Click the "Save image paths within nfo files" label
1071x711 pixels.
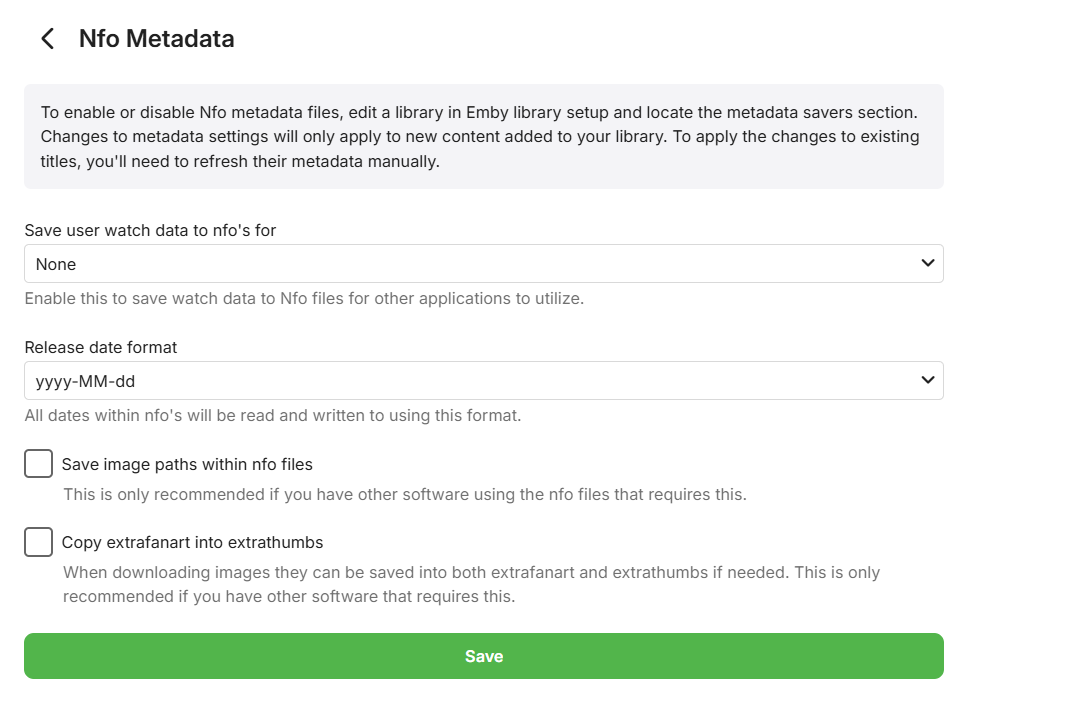pos(187,464)
